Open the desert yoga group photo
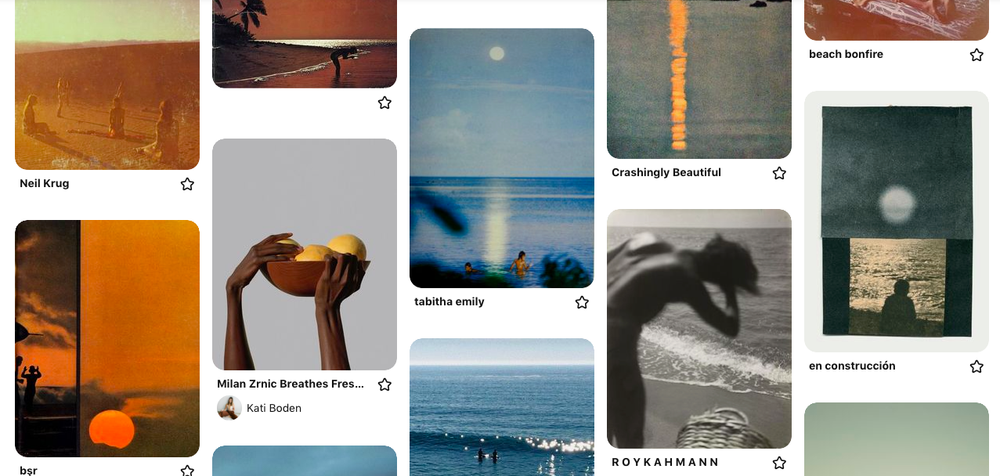The height and width of the screenshot is (476, 1000). click(107, 85)
